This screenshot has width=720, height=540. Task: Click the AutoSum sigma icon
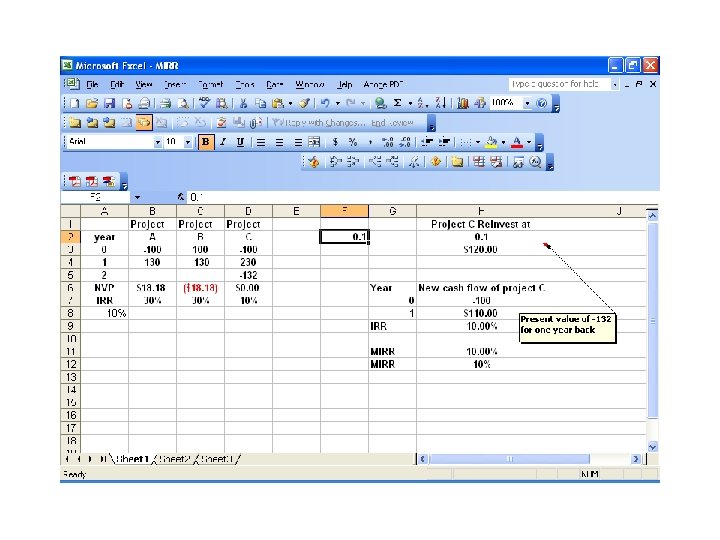click(398, 103)
